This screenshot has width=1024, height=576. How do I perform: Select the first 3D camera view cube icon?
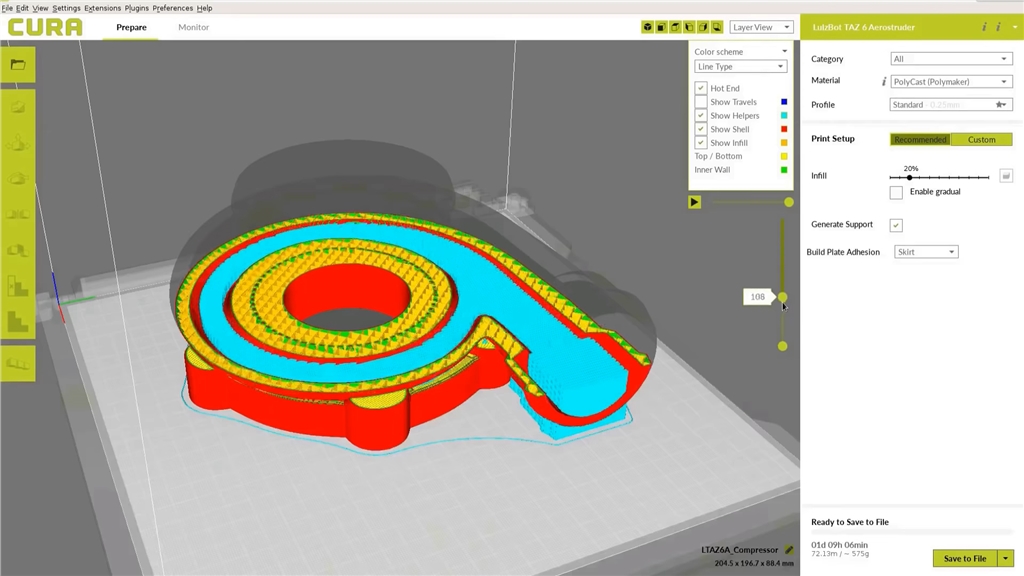647,27
